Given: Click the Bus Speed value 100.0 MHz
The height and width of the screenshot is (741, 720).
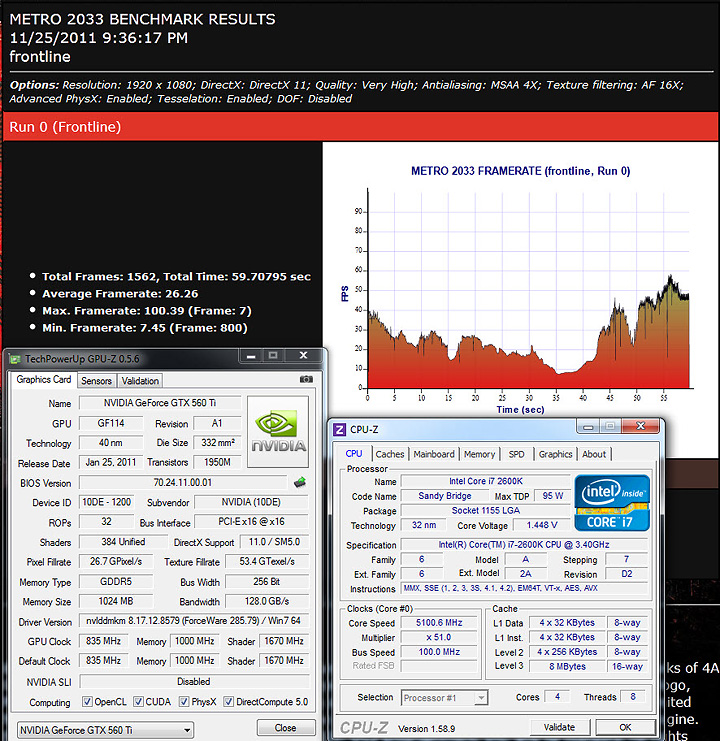Looking at the screenshot, I should 439,652.
